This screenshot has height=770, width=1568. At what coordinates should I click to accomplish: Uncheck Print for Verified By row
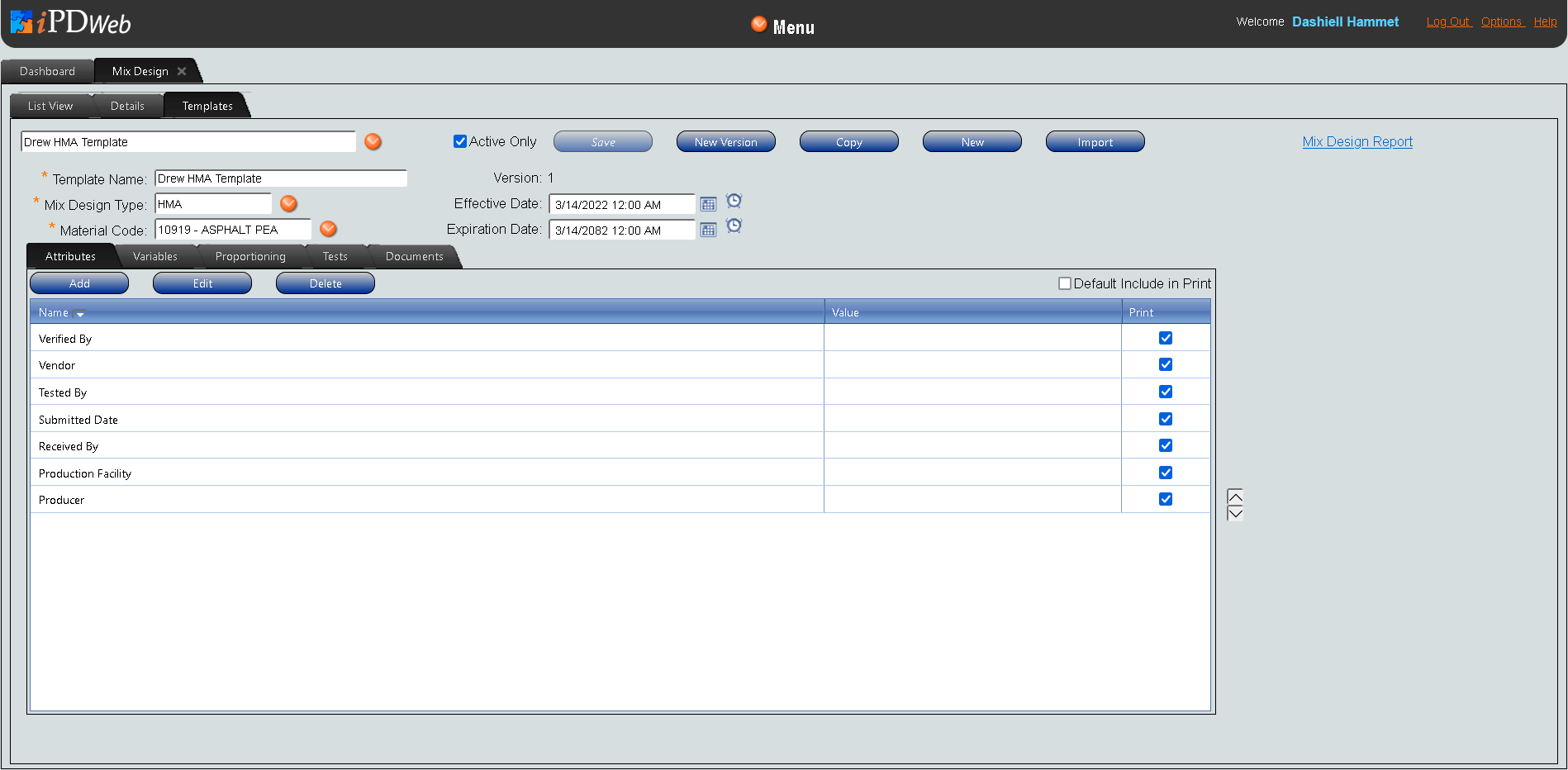1166,338
